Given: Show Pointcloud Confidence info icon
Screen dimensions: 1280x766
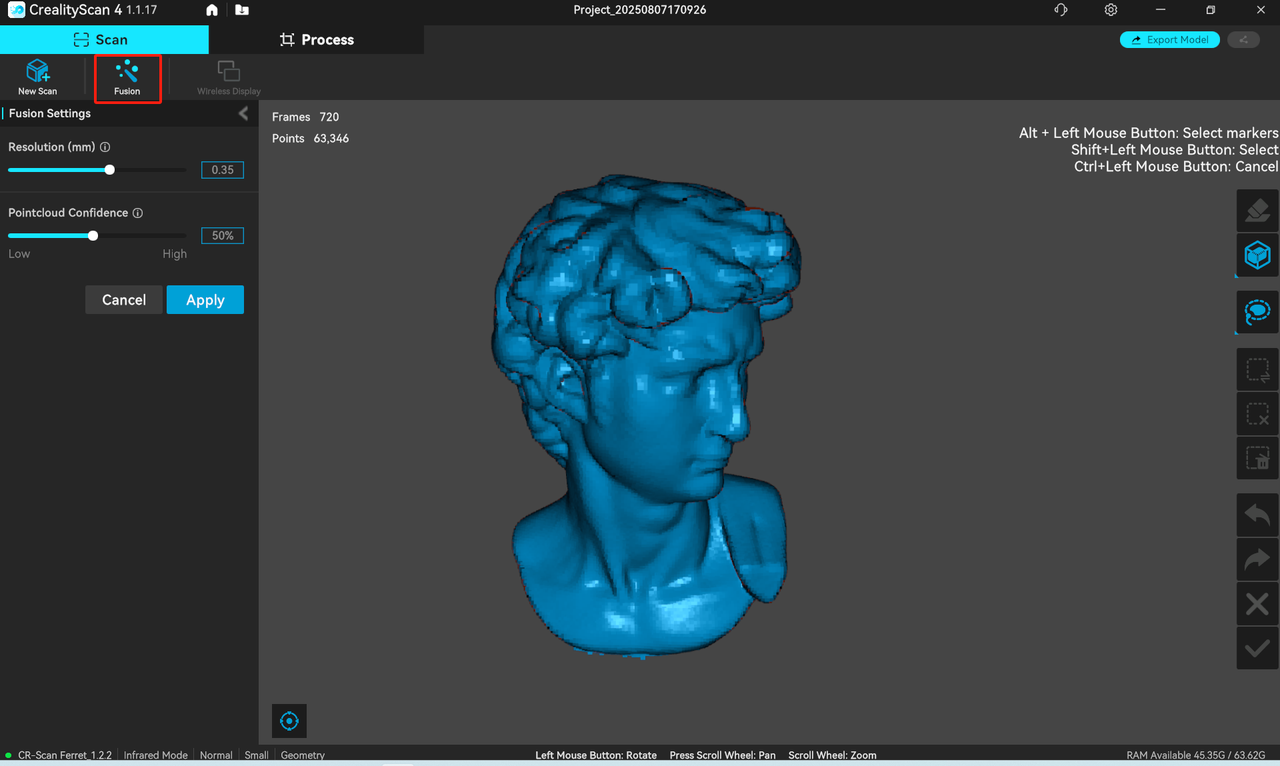Looking at the screenshot, I should click(138, 213).
